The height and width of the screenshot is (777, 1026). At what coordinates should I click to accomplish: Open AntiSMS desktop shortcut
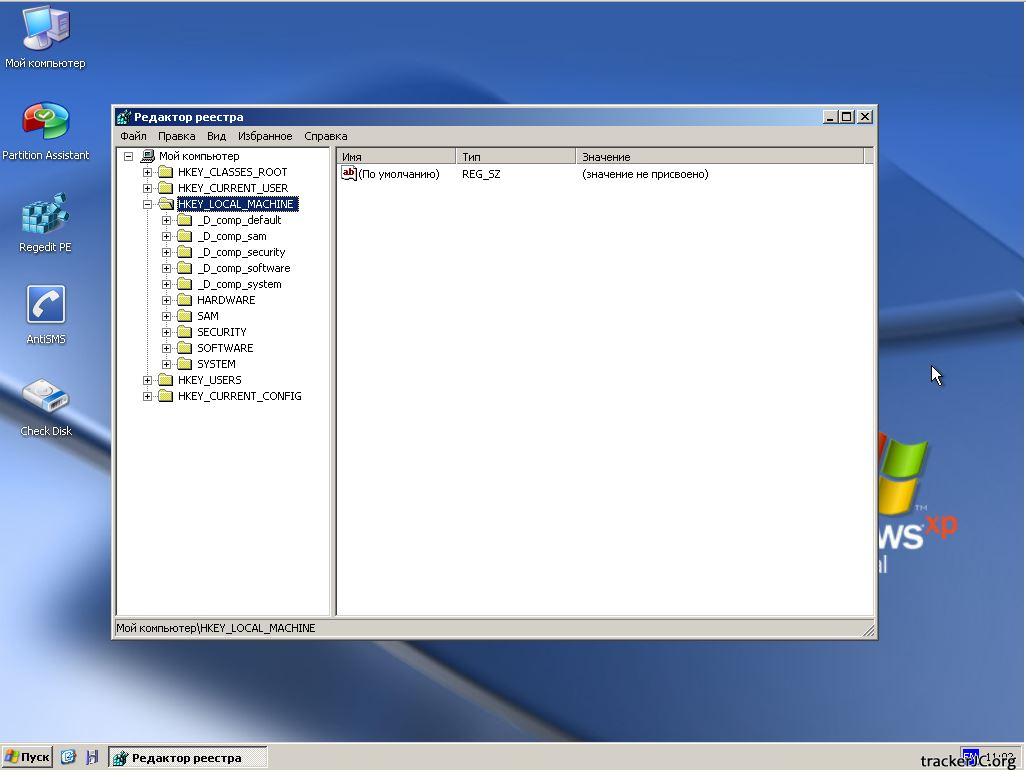point(45,306)
